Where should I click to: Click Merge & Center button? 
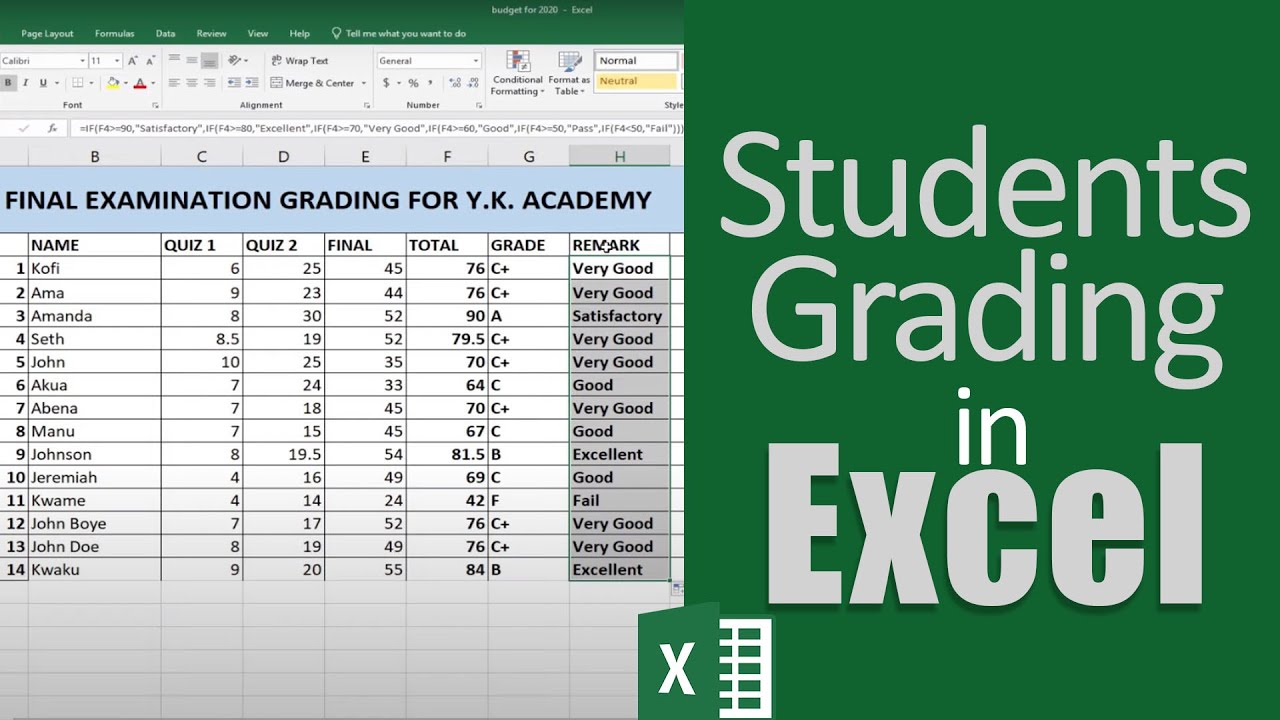pos(313,83)
